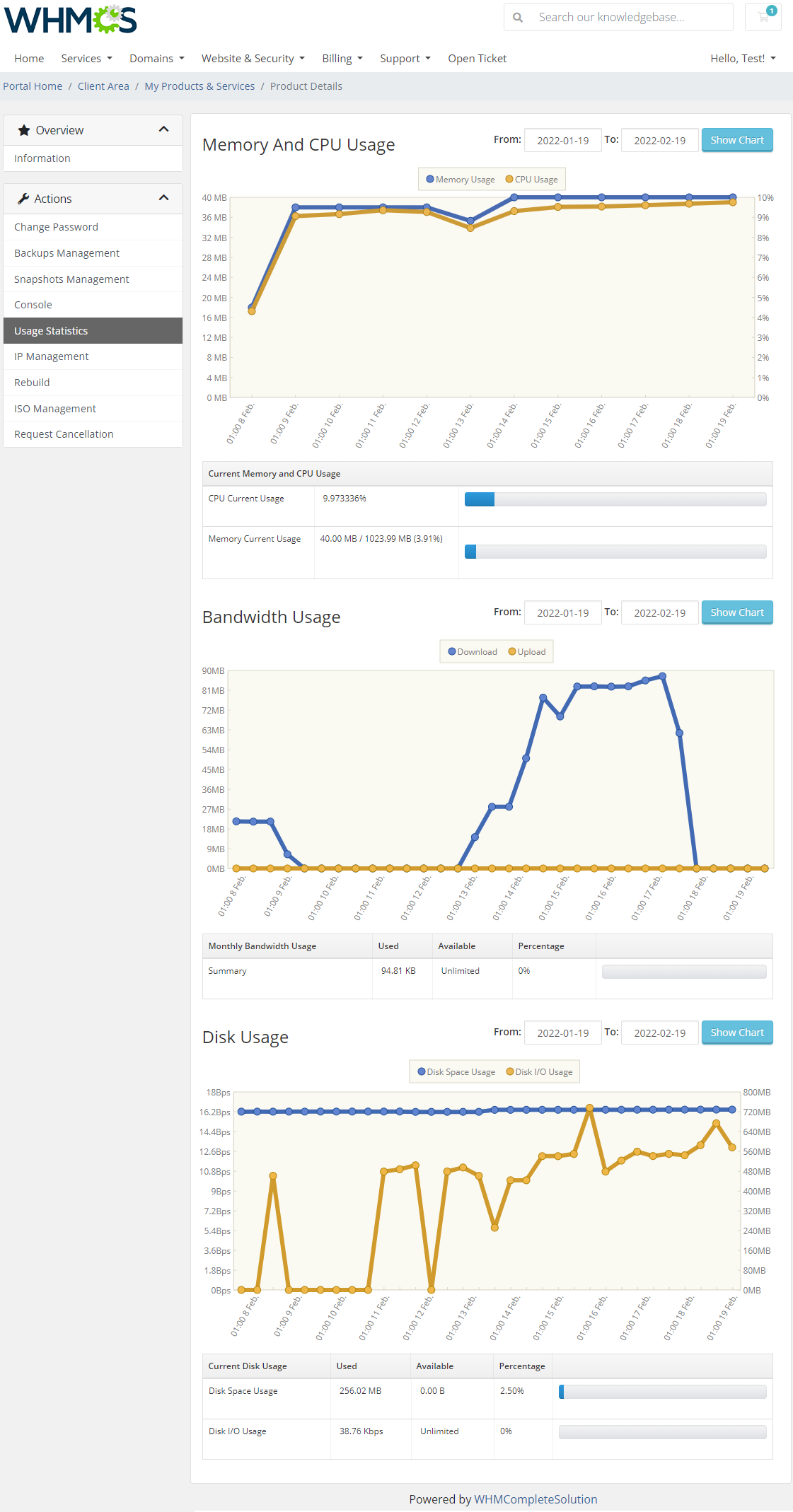Viewport: 793px width, 1512px height.
Task: Open Snapshots Management
Action: point(93,279)
